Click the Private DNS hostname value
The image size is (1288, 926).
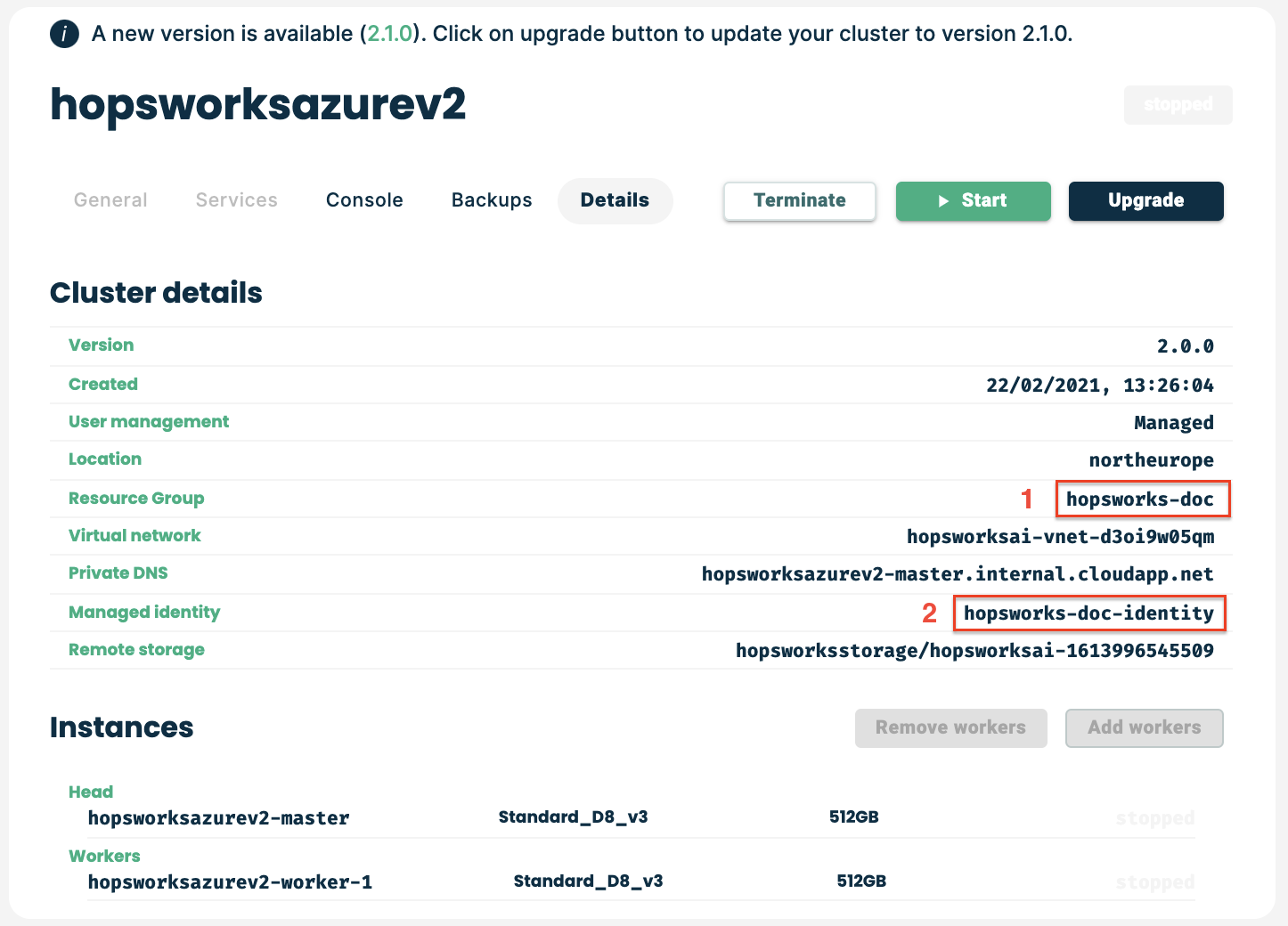pyautogui.click(x=957, y=574)
